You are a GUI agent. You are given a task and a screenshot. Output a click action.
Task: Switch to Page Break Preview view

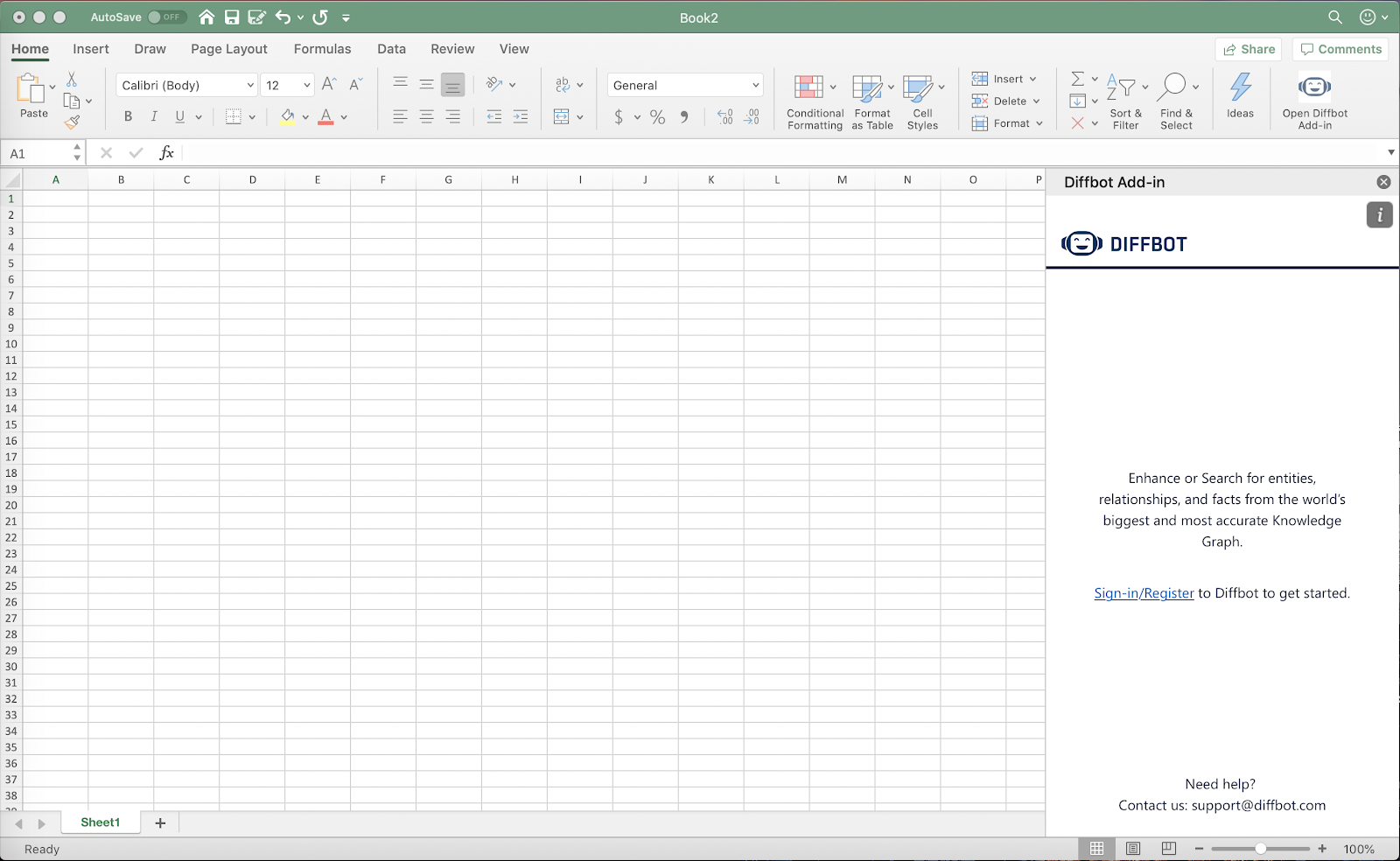point(1168,849)
